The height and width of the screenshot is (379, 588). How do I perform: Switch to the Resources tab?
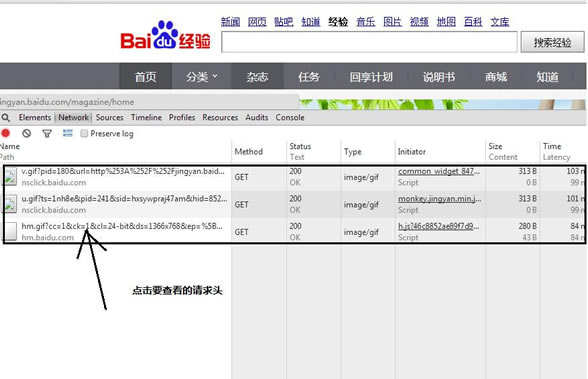click(220, 118)
